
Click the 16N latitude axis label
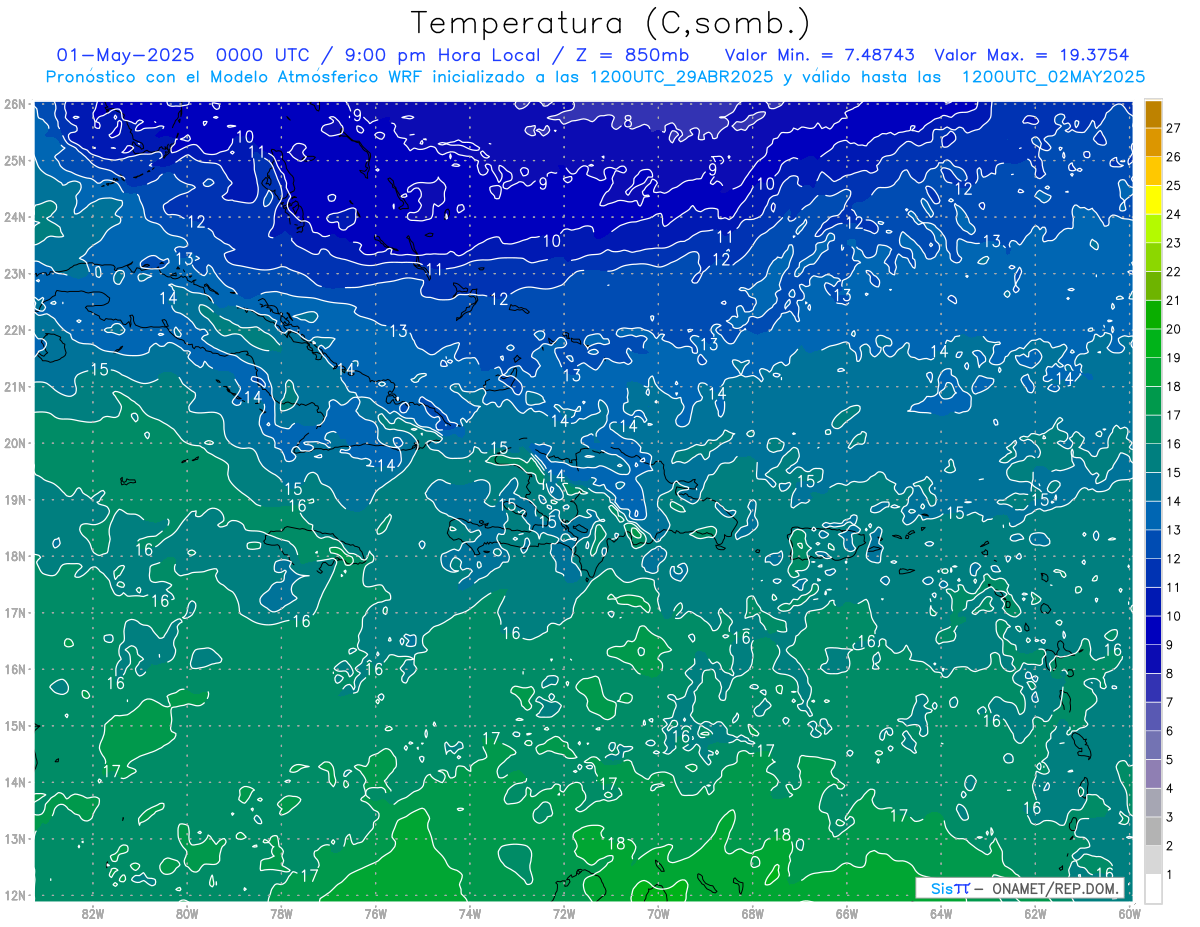[x=15, y=669]
